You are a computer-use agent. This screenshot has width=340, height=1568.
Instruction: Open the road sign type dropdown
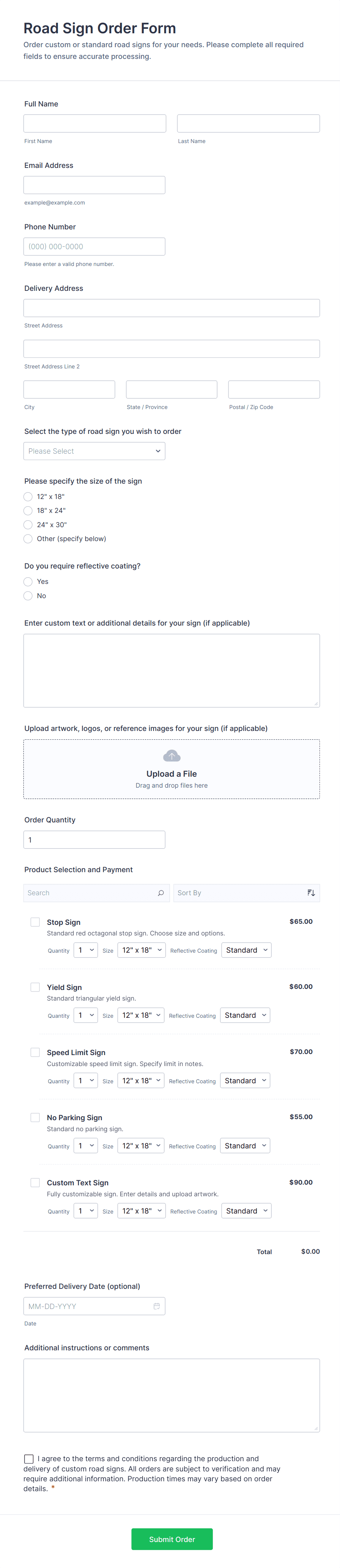(94, 451)
